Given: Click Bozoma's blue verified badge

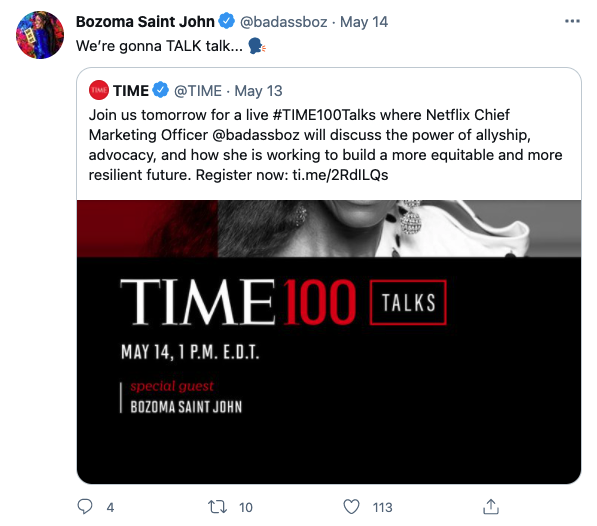Looking at the screenshot, I should [x=227, y=21].
